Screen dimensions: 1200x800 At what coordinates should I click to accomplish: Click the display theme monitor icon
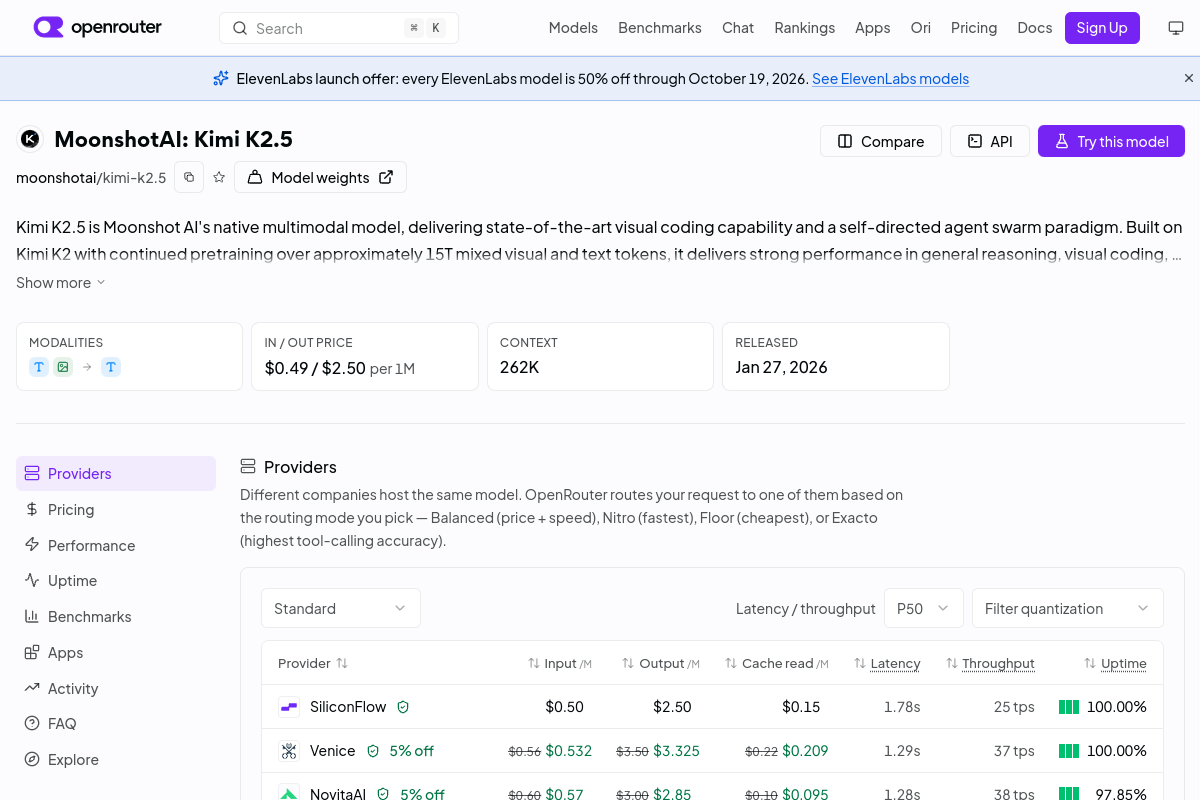1176,28
